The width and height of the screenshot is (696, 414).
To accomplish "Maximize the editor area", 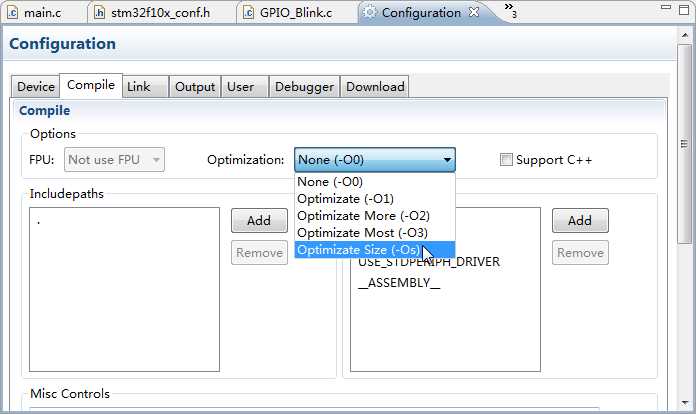I will (684, 9).
